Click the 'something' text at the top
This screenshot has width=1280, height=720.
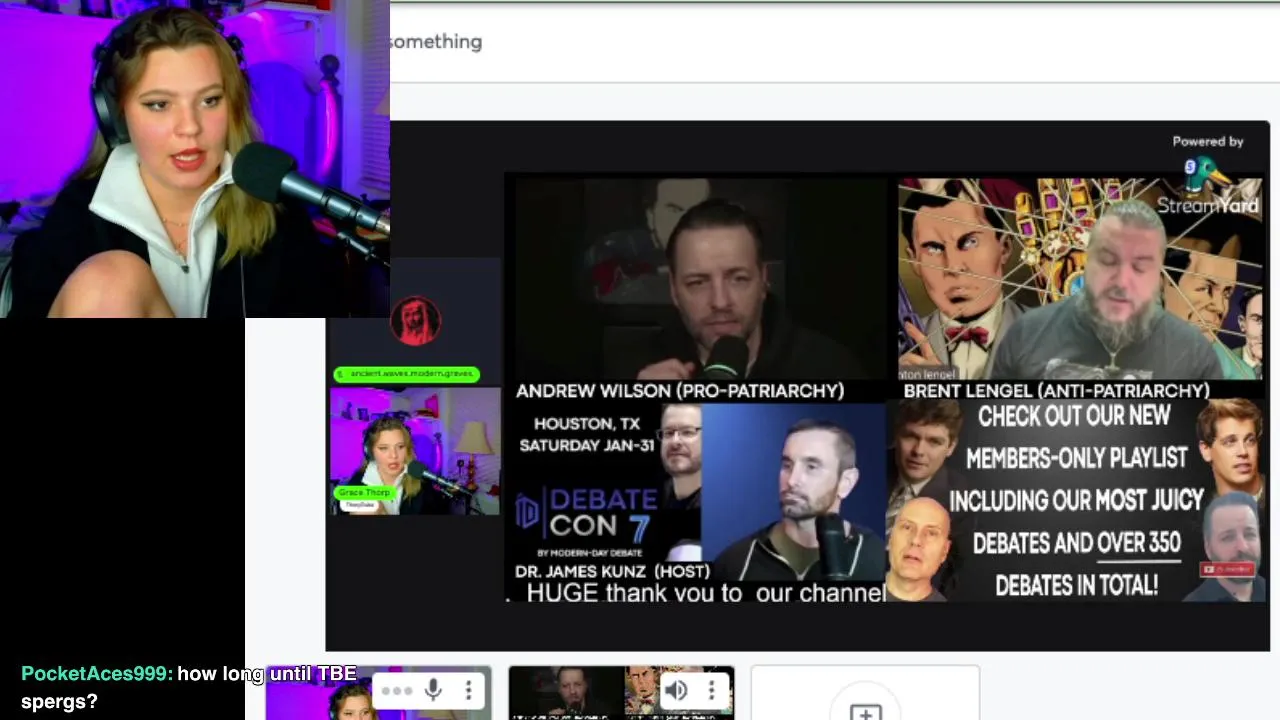[436, 42]
